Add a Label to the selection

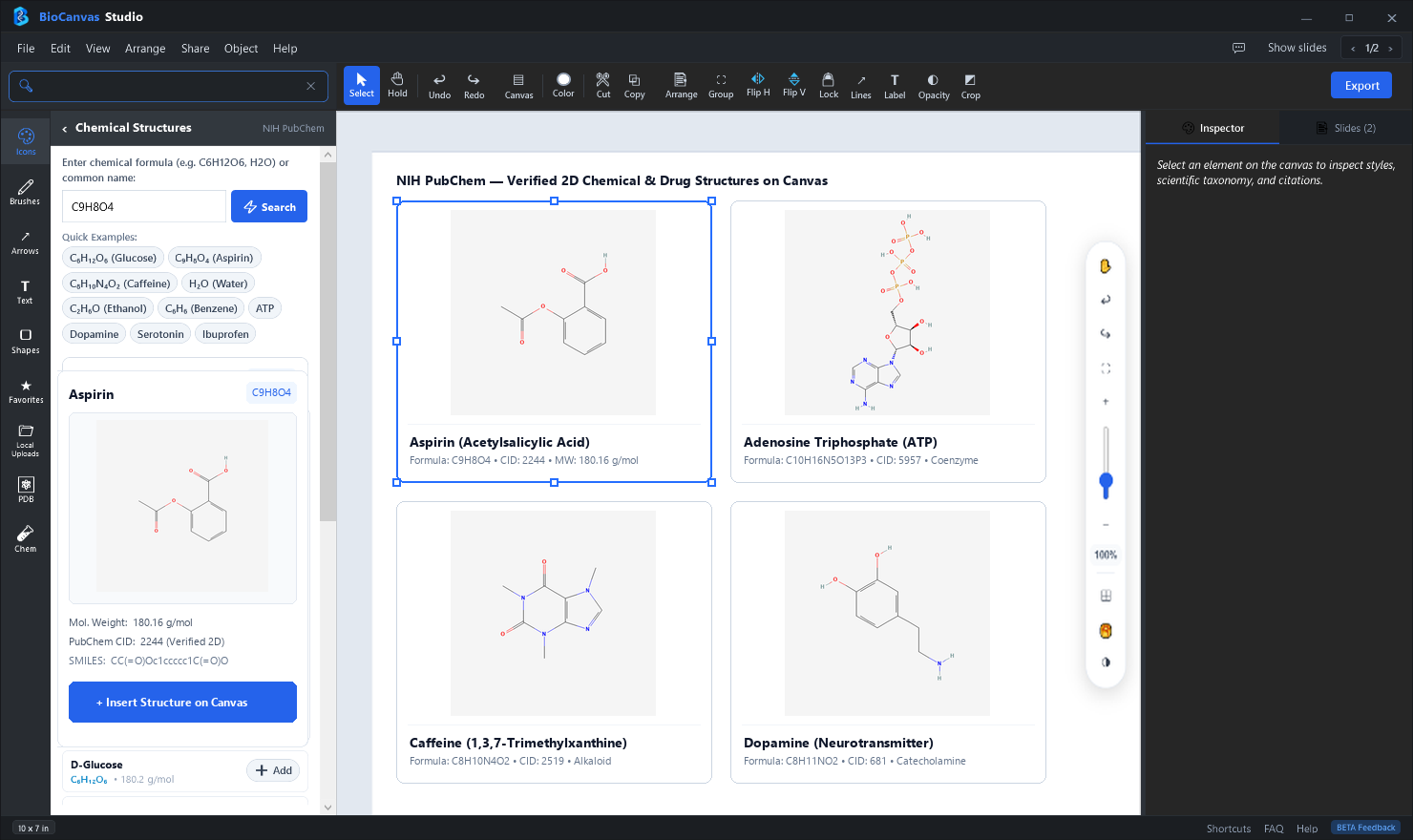[x=895, y=85]
